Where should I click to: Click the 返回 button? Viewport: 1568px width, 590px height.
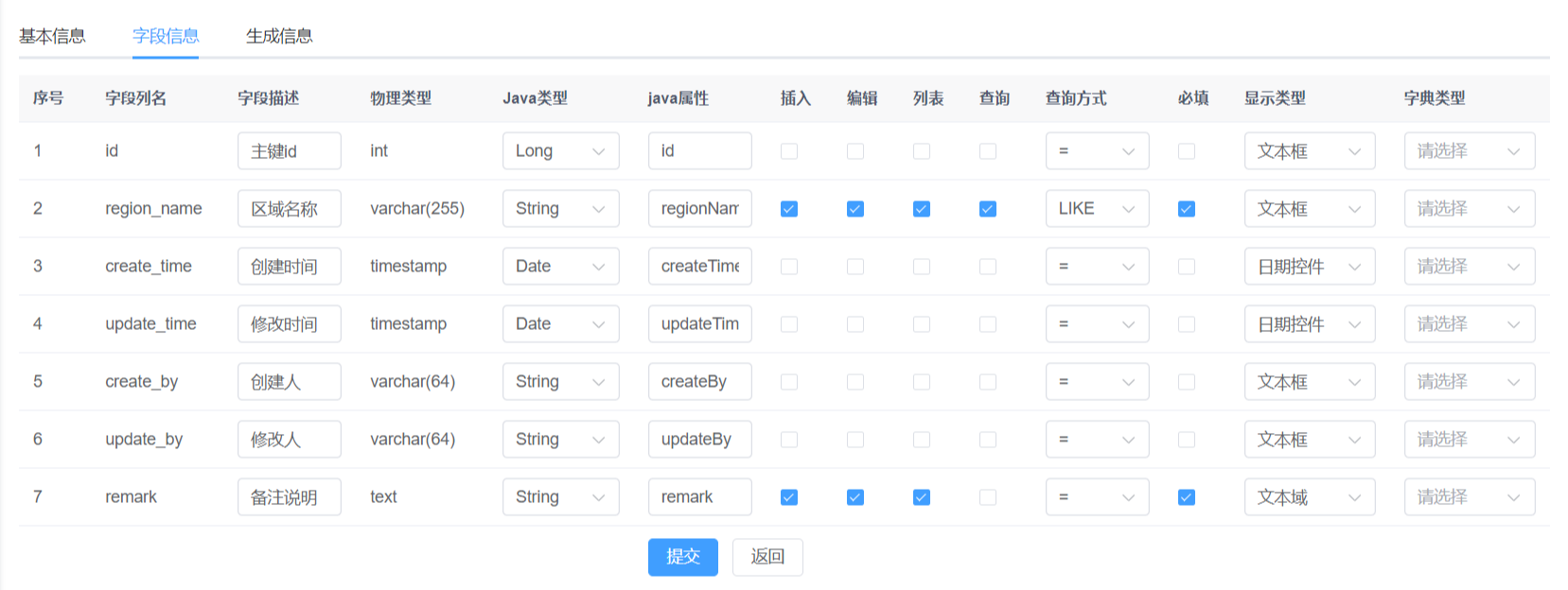[767, 557]
